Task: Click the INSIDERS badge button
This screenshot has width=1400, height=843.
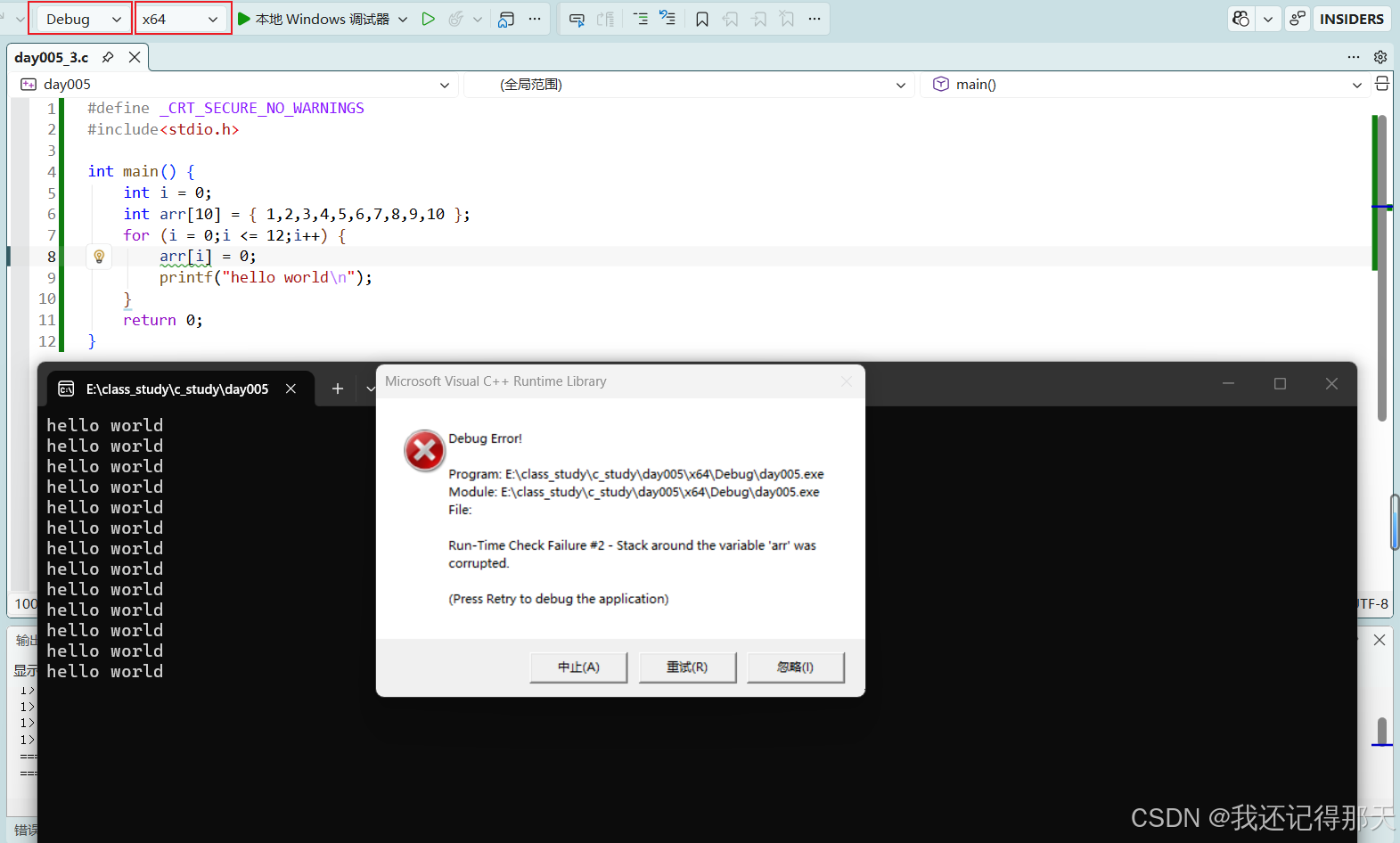Action: 1351,19
